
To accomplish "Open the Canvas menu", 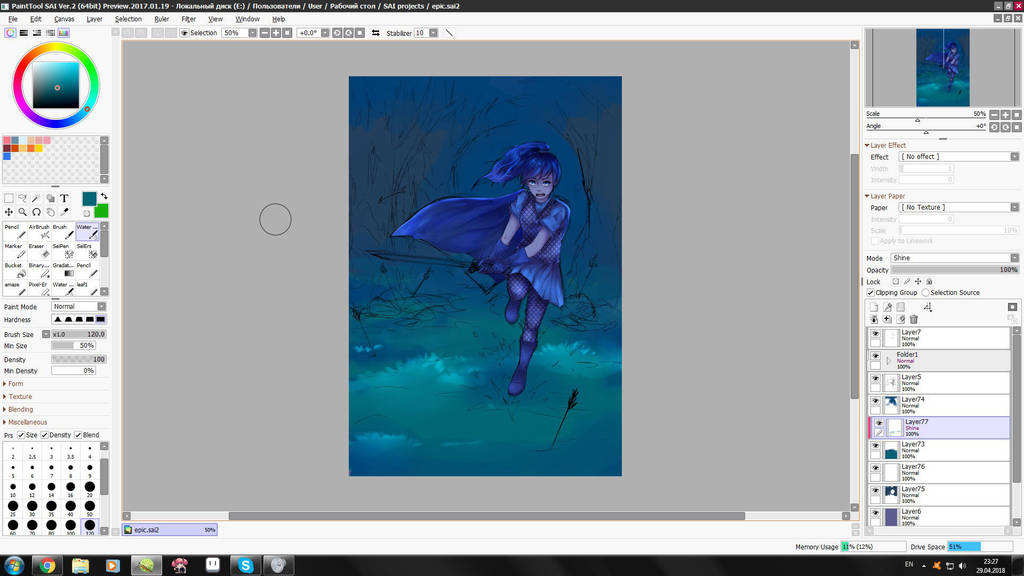I will 64,19.
